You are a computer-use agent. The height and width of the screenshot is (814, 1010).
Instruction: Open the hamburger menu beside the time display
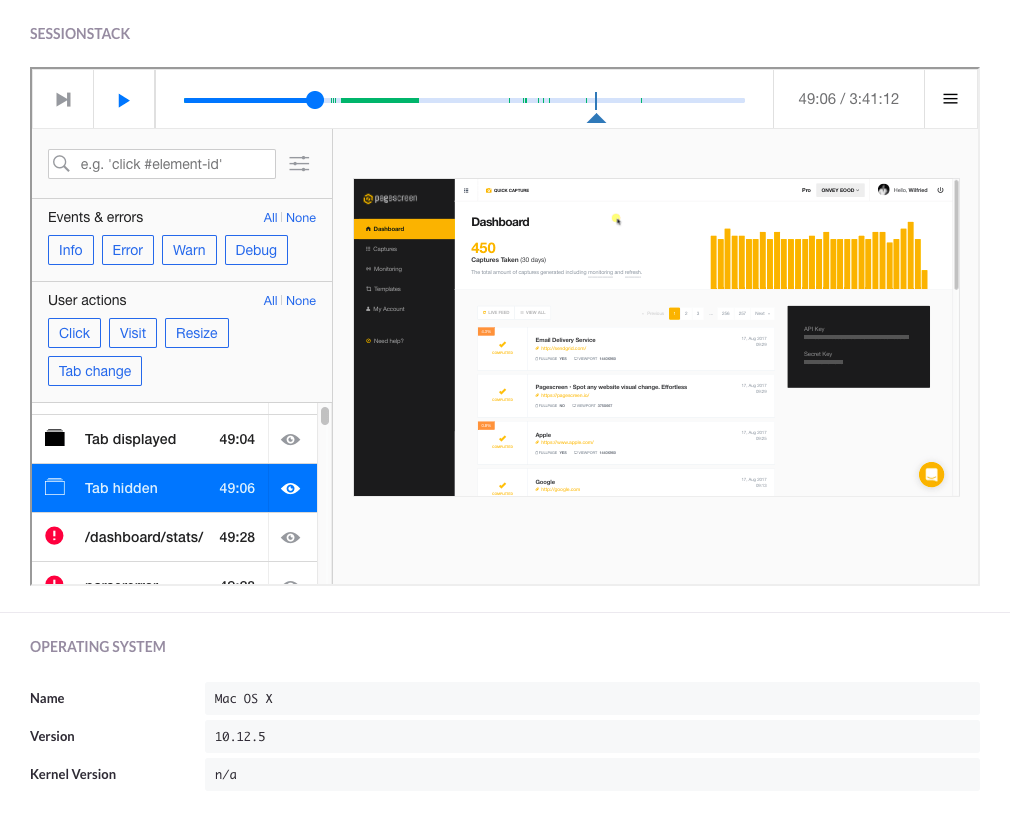pyautogui.click(x=950, y=99)
